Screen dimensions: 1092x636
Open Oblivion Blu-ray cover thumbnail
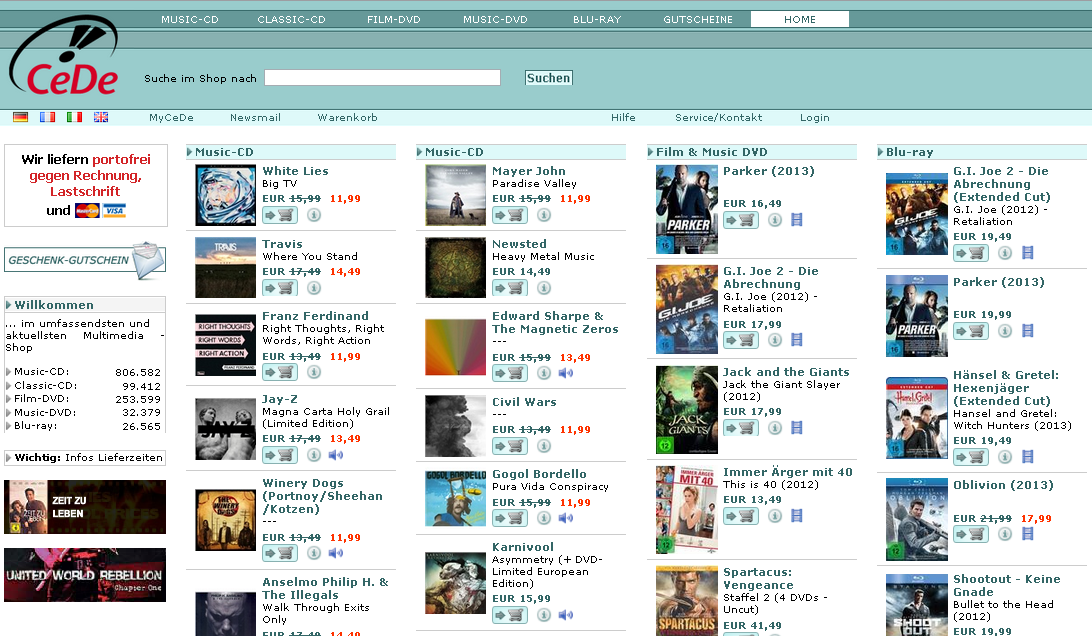[916, 519]
